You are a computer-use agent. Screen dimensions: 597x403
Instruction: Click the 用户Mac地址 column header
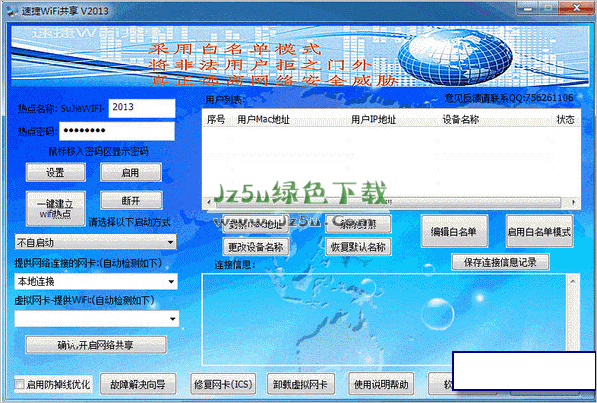pos(263,120)
